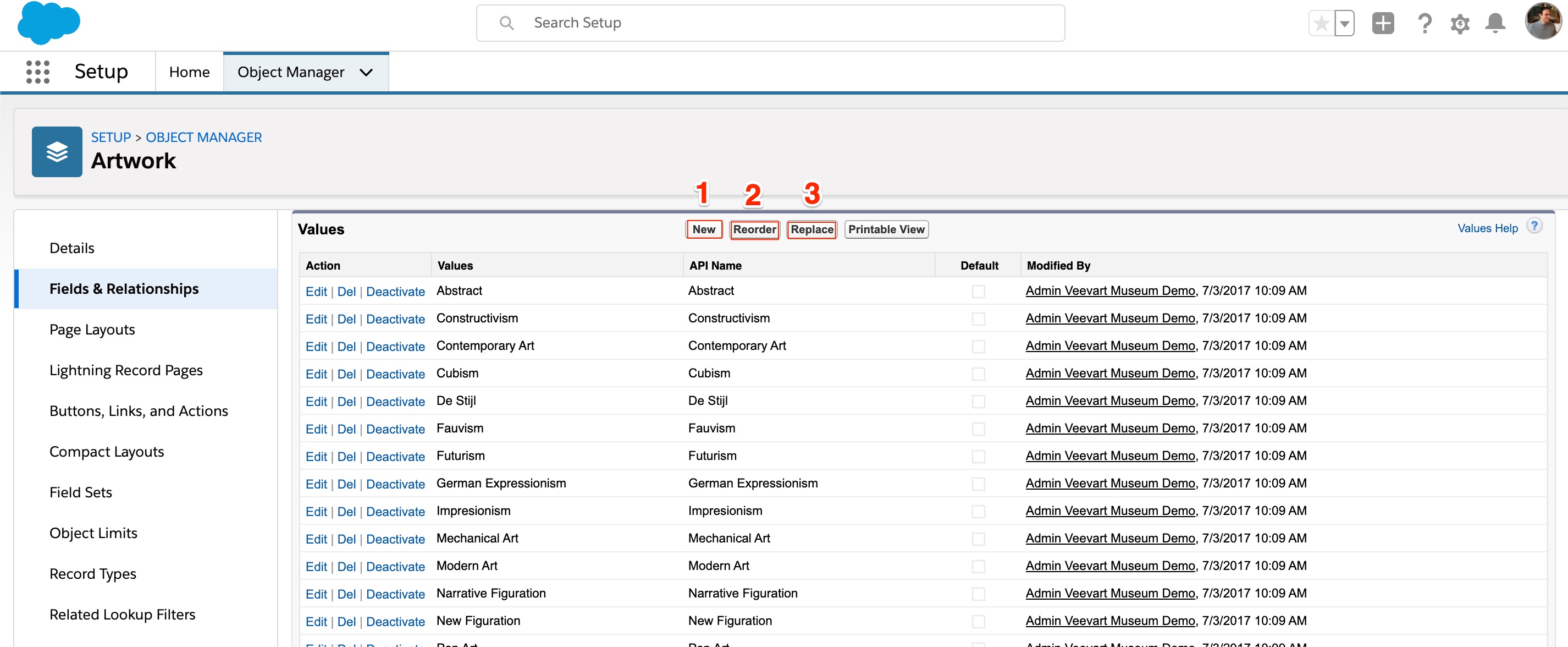Open Setup options via the gear icon
This screenshot has width=1568, height=647.
tap(1460, 23)
